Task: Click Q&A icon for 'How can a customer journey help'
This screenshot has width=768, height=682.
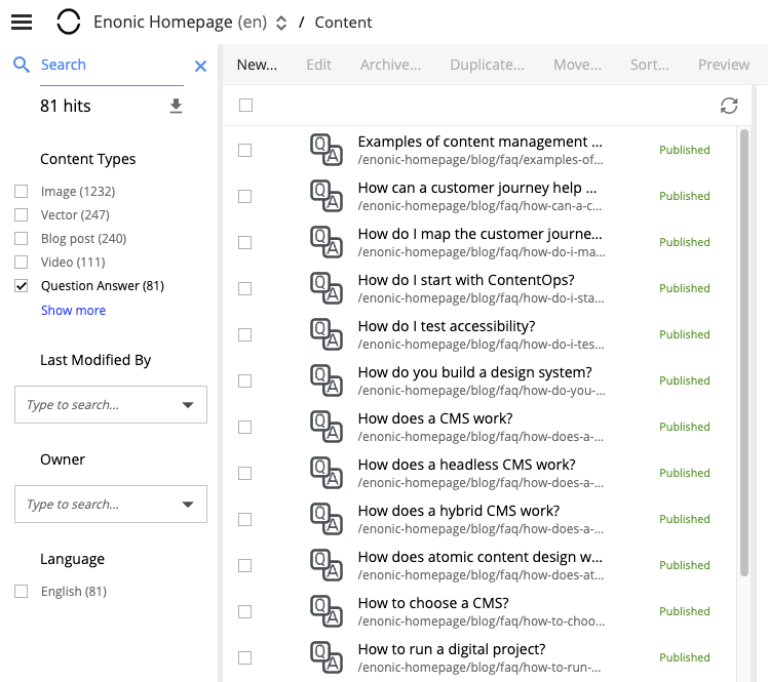Action: (326, 196)
